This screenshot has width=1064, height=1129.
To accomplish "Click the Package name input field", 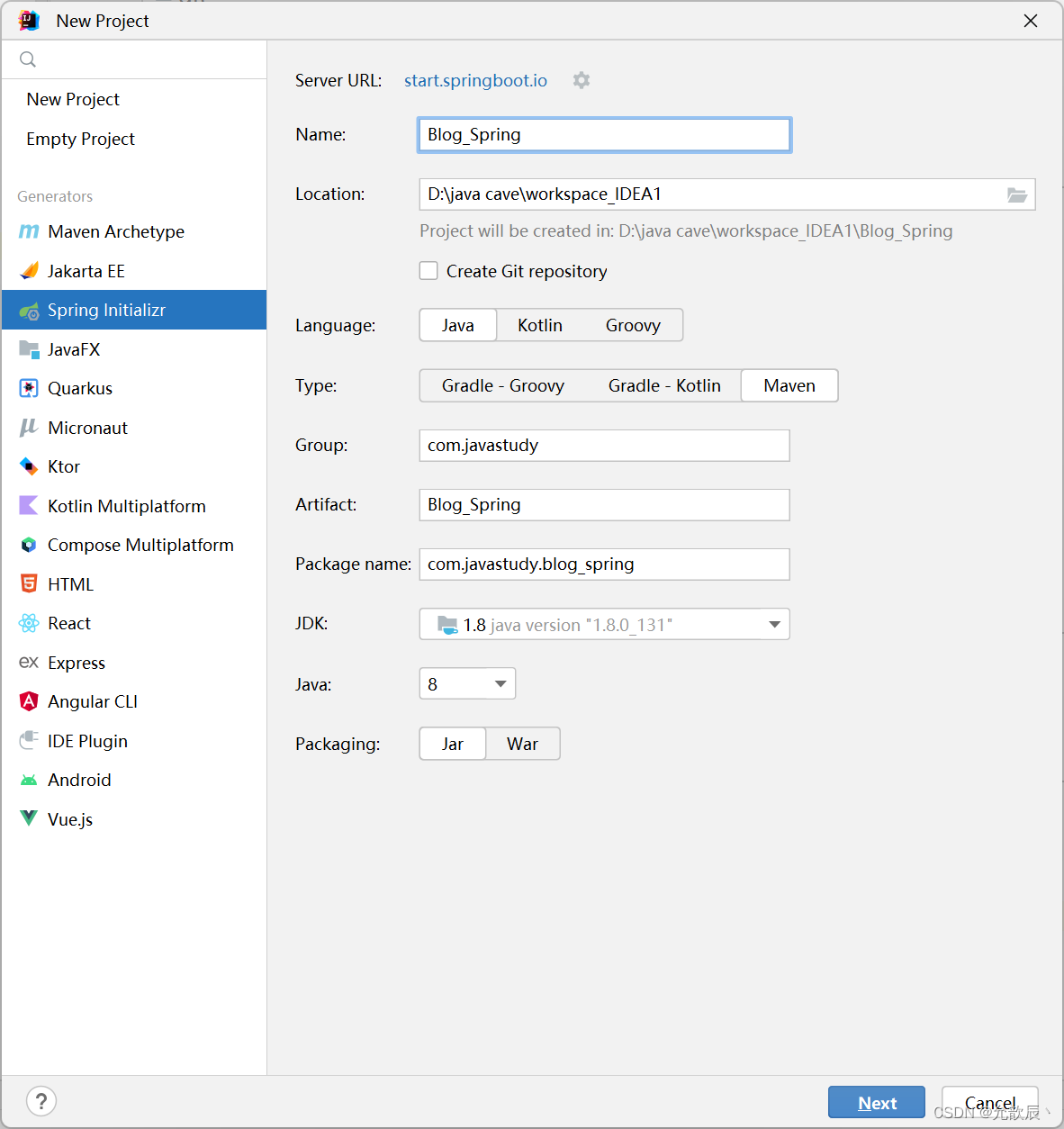I will pyautogui.click(x=604, y=564).
